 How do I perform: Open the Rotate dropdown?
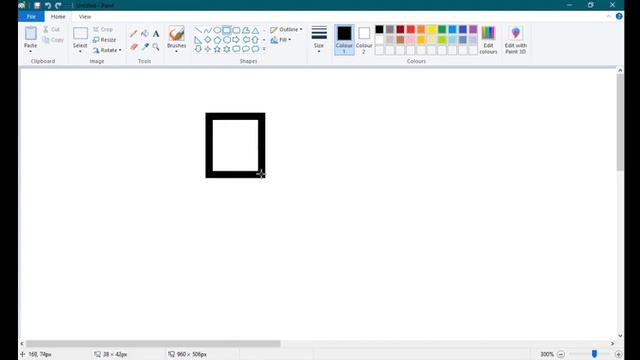(x=107, y=50)
